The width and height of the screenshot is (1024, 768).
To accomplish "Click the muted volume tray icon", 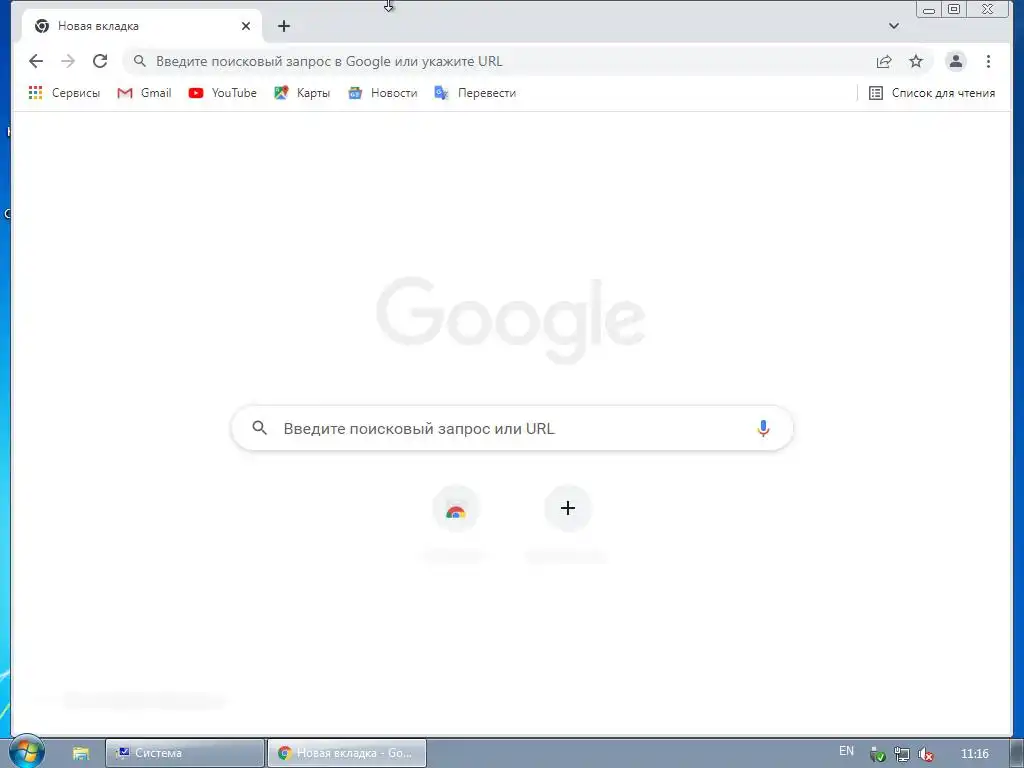I will coord(925,754).
